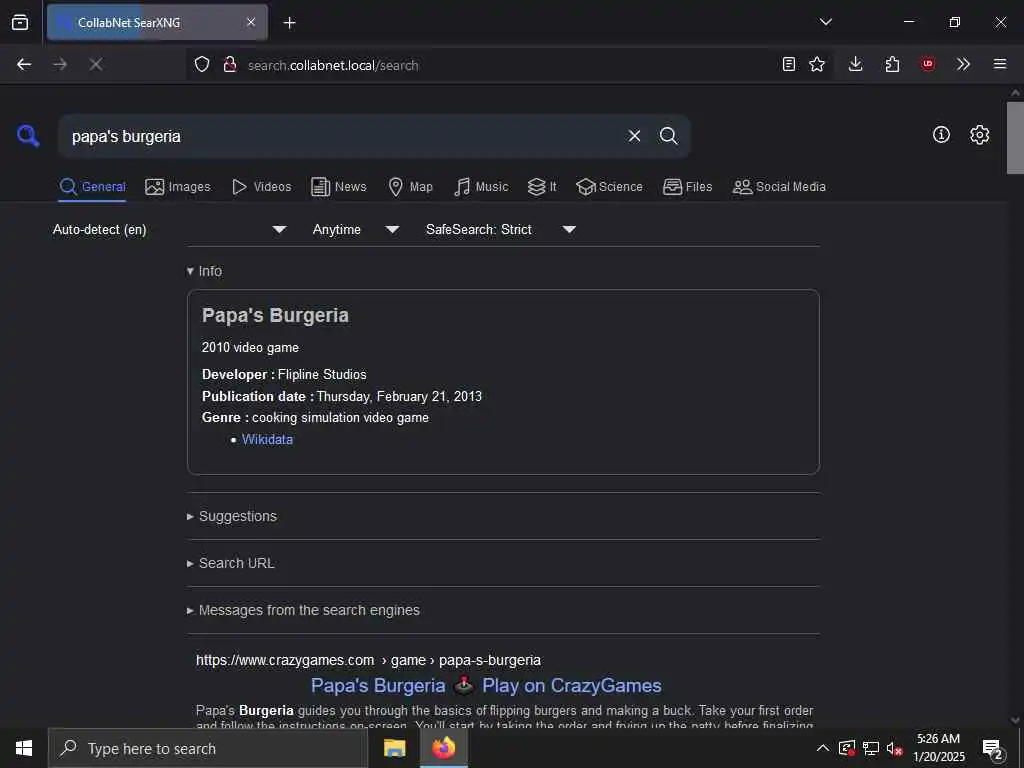This screenshot has height=768, width=1024.
Task: Open tracking protection shield icon
Action: (x=202, y=65)
